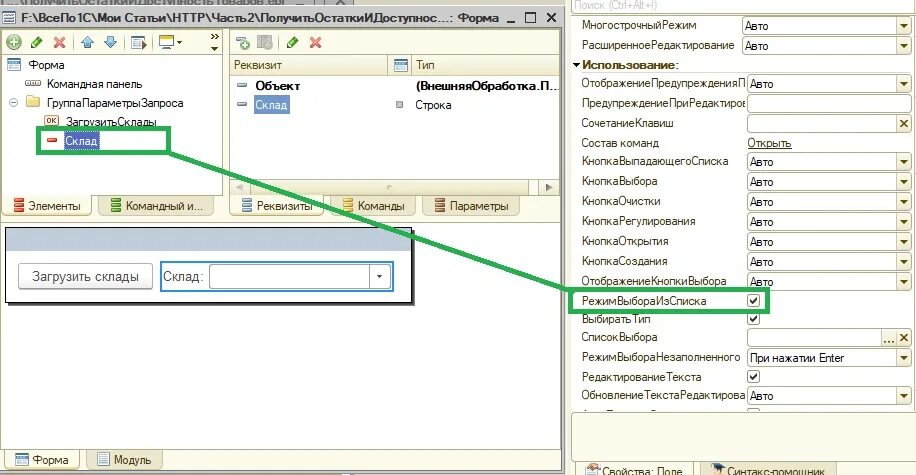Toggle the РежимВыбораИзСписка checkbox
The height and width of the screenshot is (475, 916).
(754, 301)
